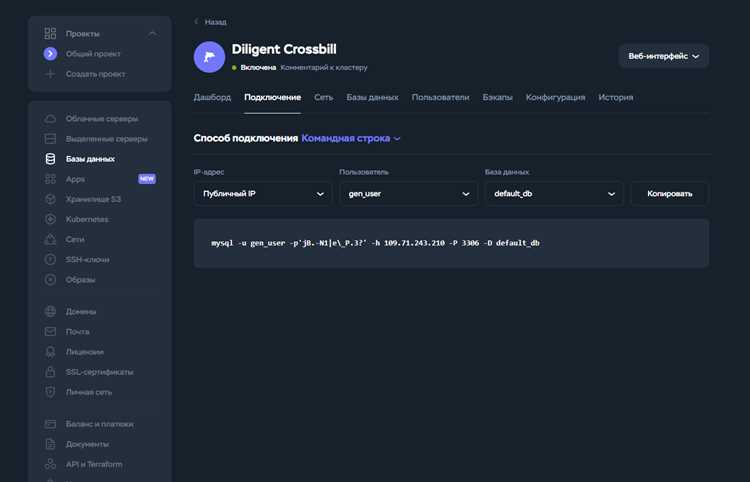The width and height of the screenshot is (750, 482).
Task: Switch to the Бэкапы tab
Action: 497,97
